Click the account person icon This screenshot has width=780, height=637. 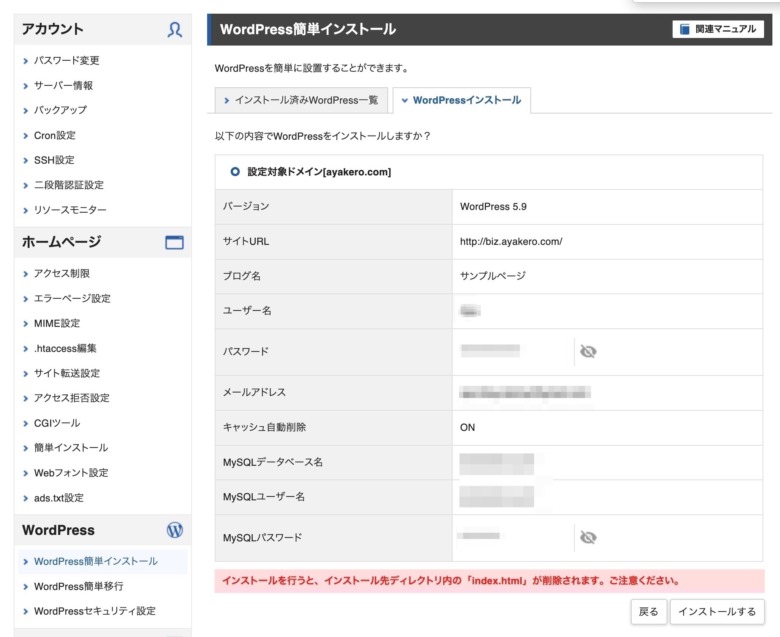click(174, 29)
